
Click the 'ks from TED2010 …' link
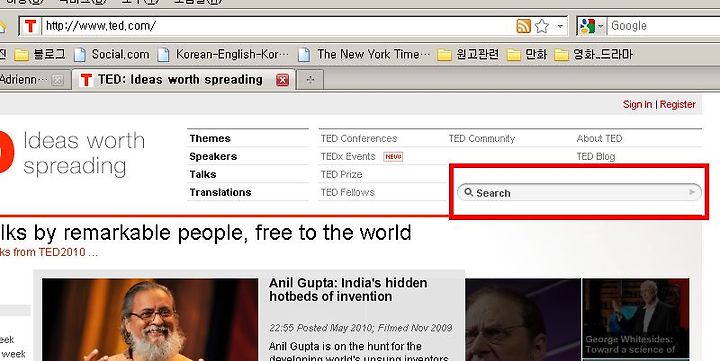tap(49, 252)
